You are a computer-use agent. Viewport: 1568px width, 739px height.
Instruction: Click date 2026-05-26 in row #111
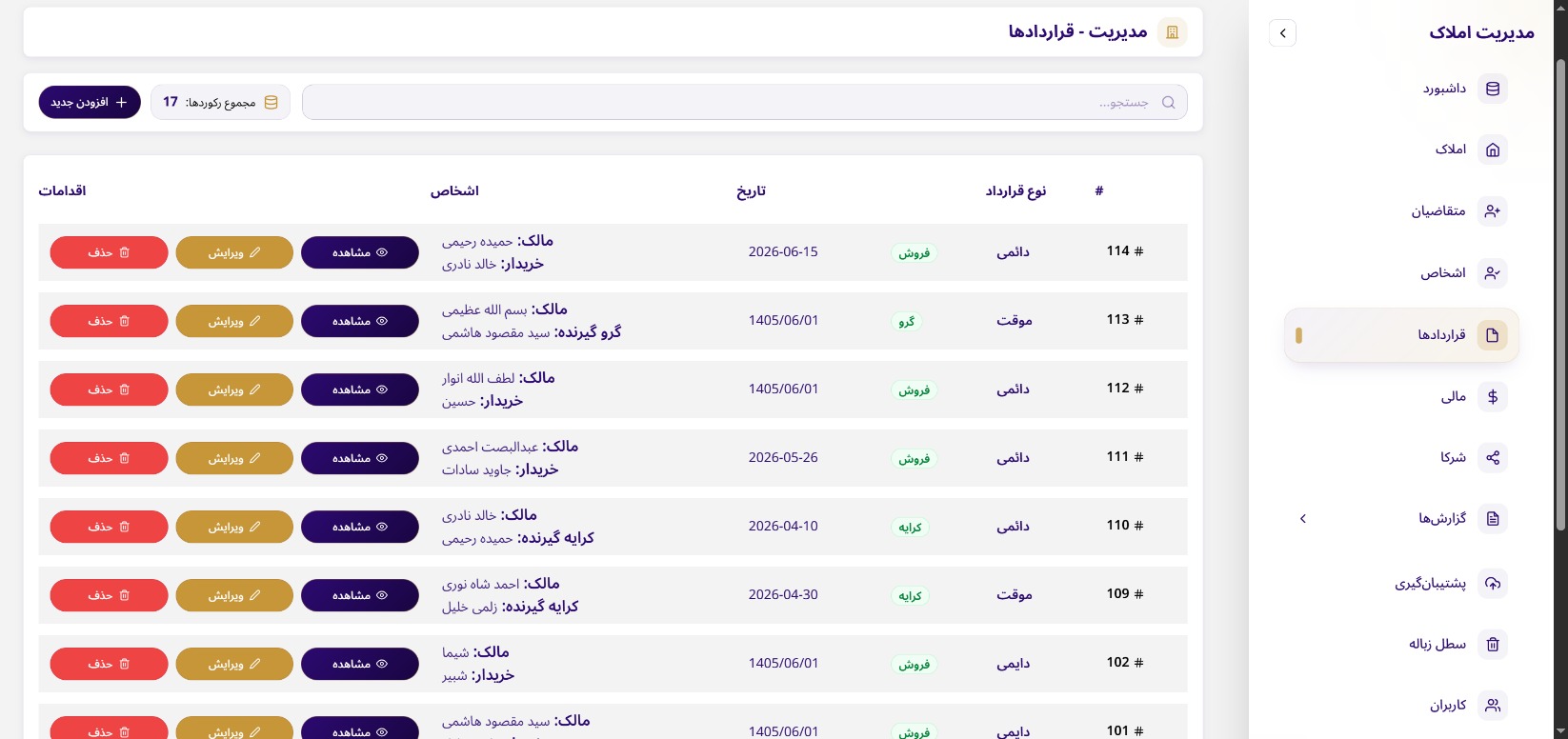(x=783, y=458)
